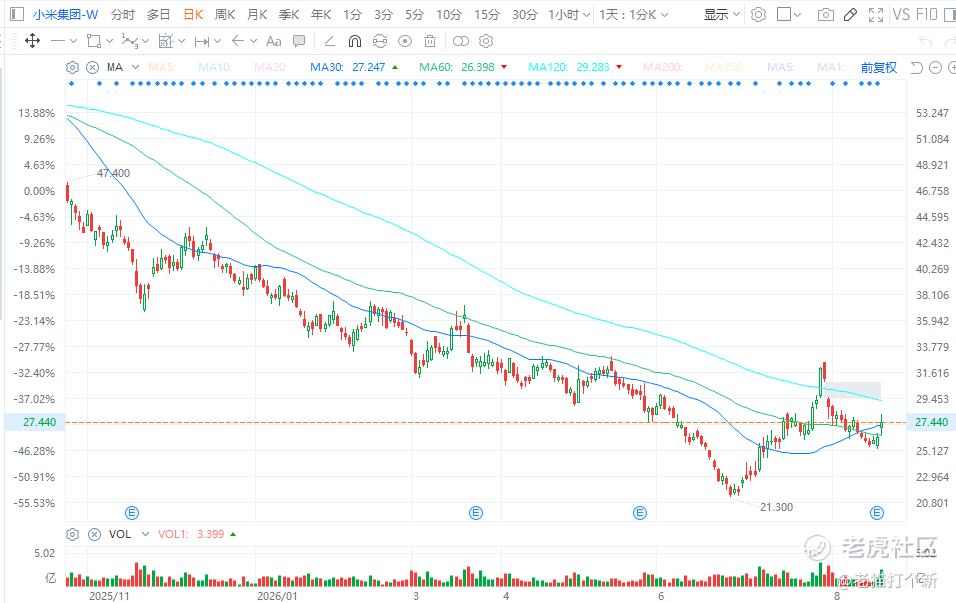Delete drawings with the trash icon
The height and width of the screenshot is (603, 956).
click(x=430, y=41)
